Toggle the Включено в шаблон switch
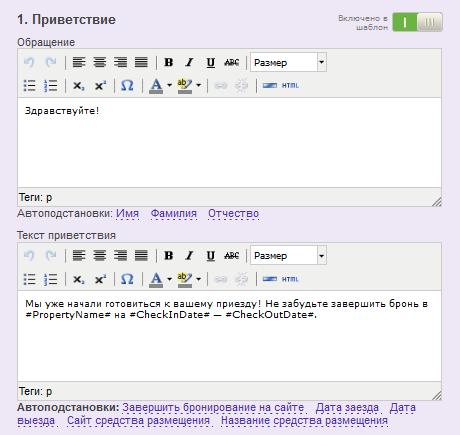Image resolution: width=460 pixels, height=435 pixels. point(417,22)
